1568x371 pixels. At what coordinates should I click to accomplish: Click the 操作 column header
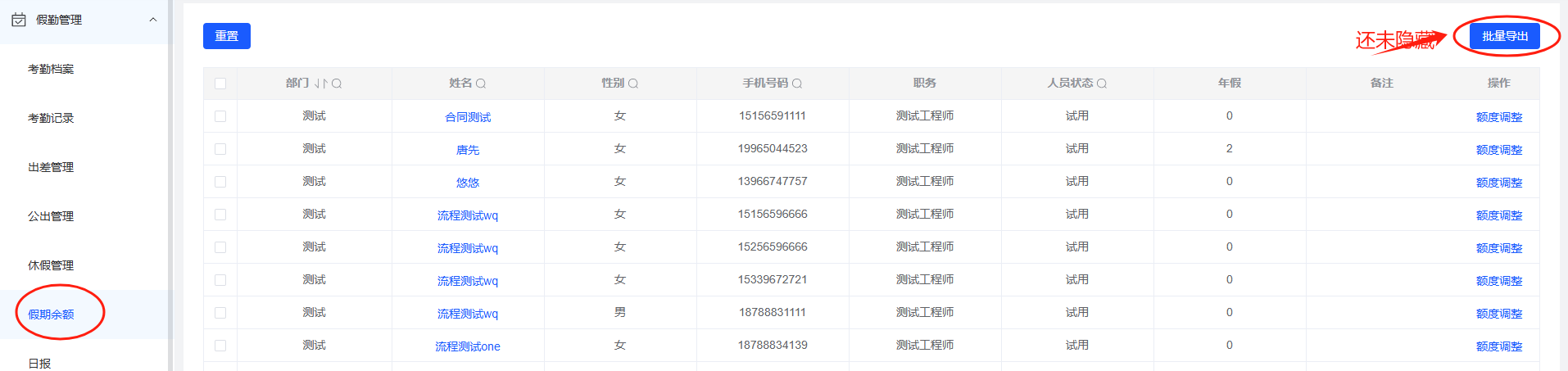pos(1499,83)
